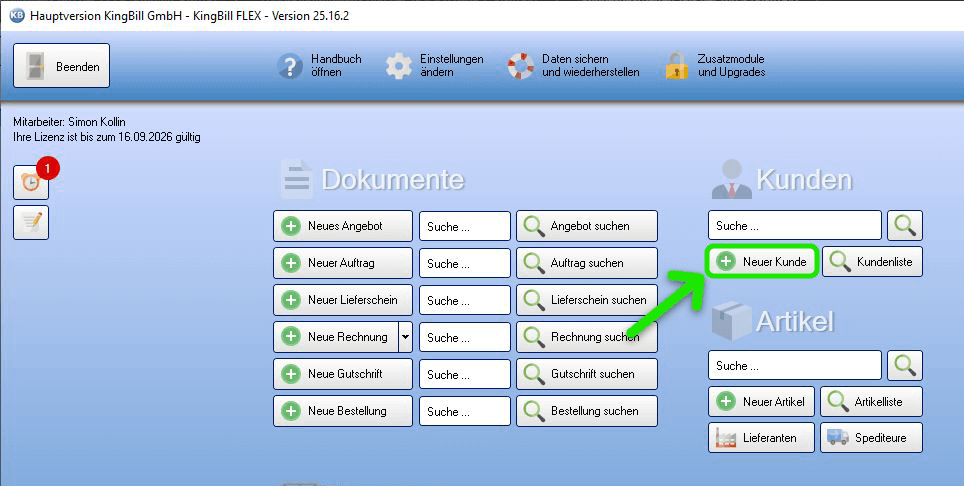Click Gutschrift suchen button
Viewport: 964px width, 486px height.
pos(587,374)
